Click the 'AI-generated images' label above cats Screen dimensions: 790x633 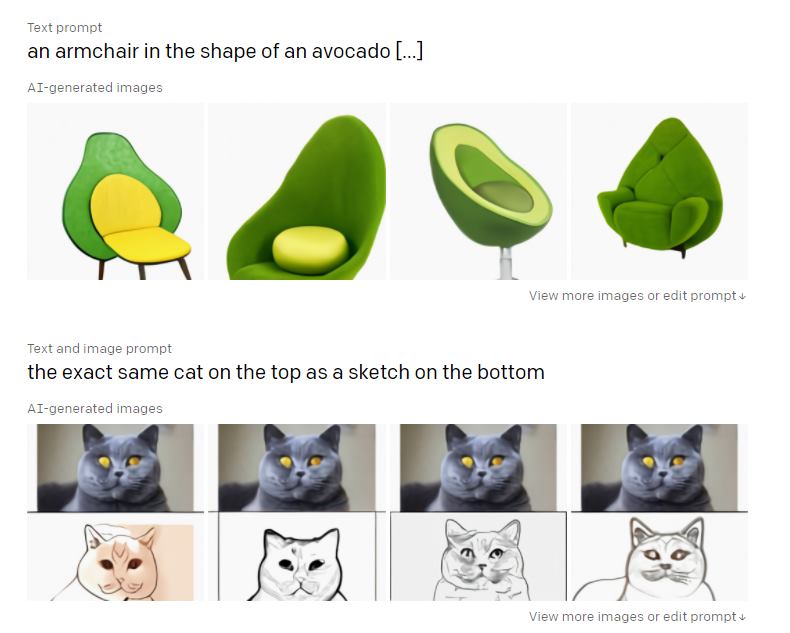click(x=95, y=409)
